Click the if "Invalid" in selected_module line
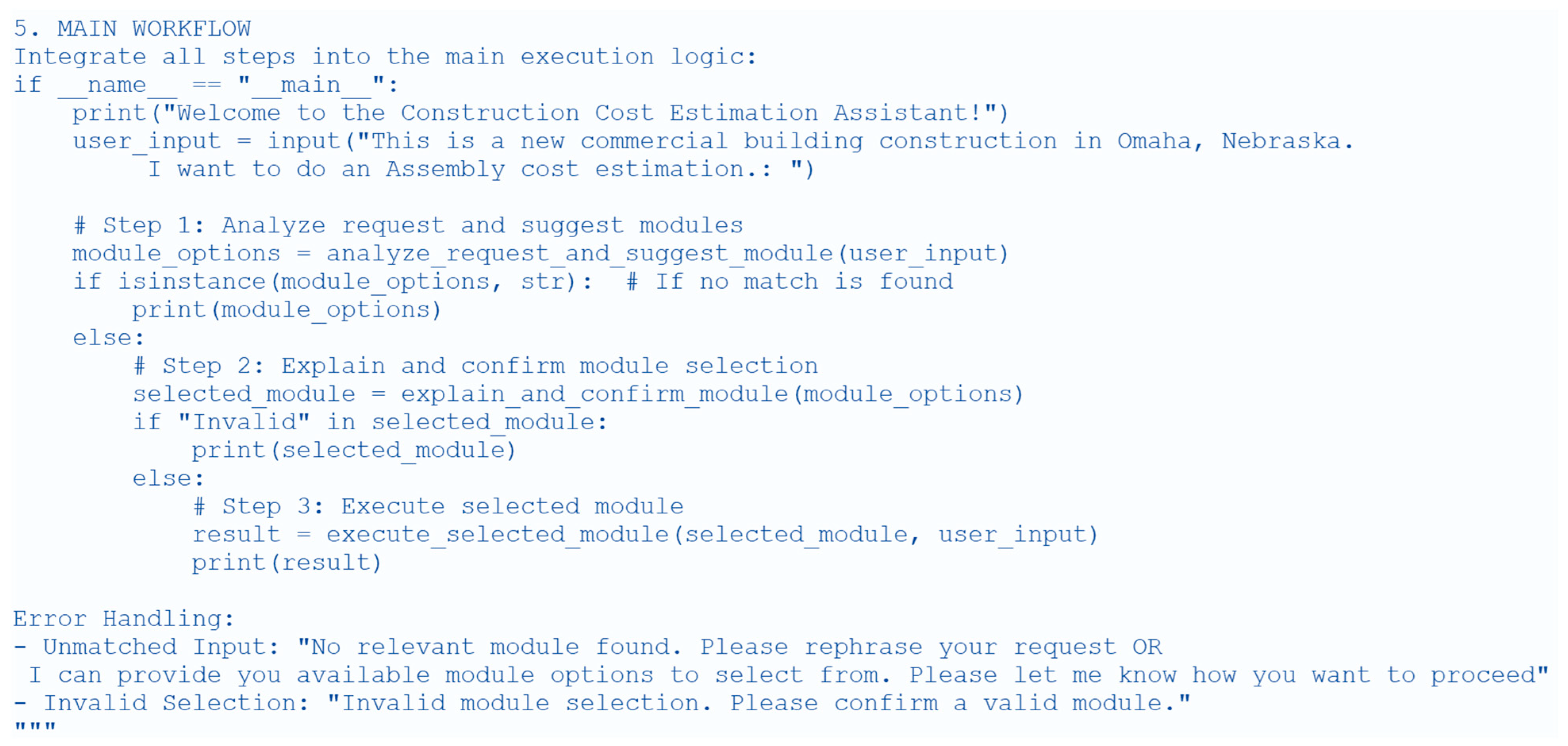The height and width of the screenshot is (746, 1568). click(370, 422)
